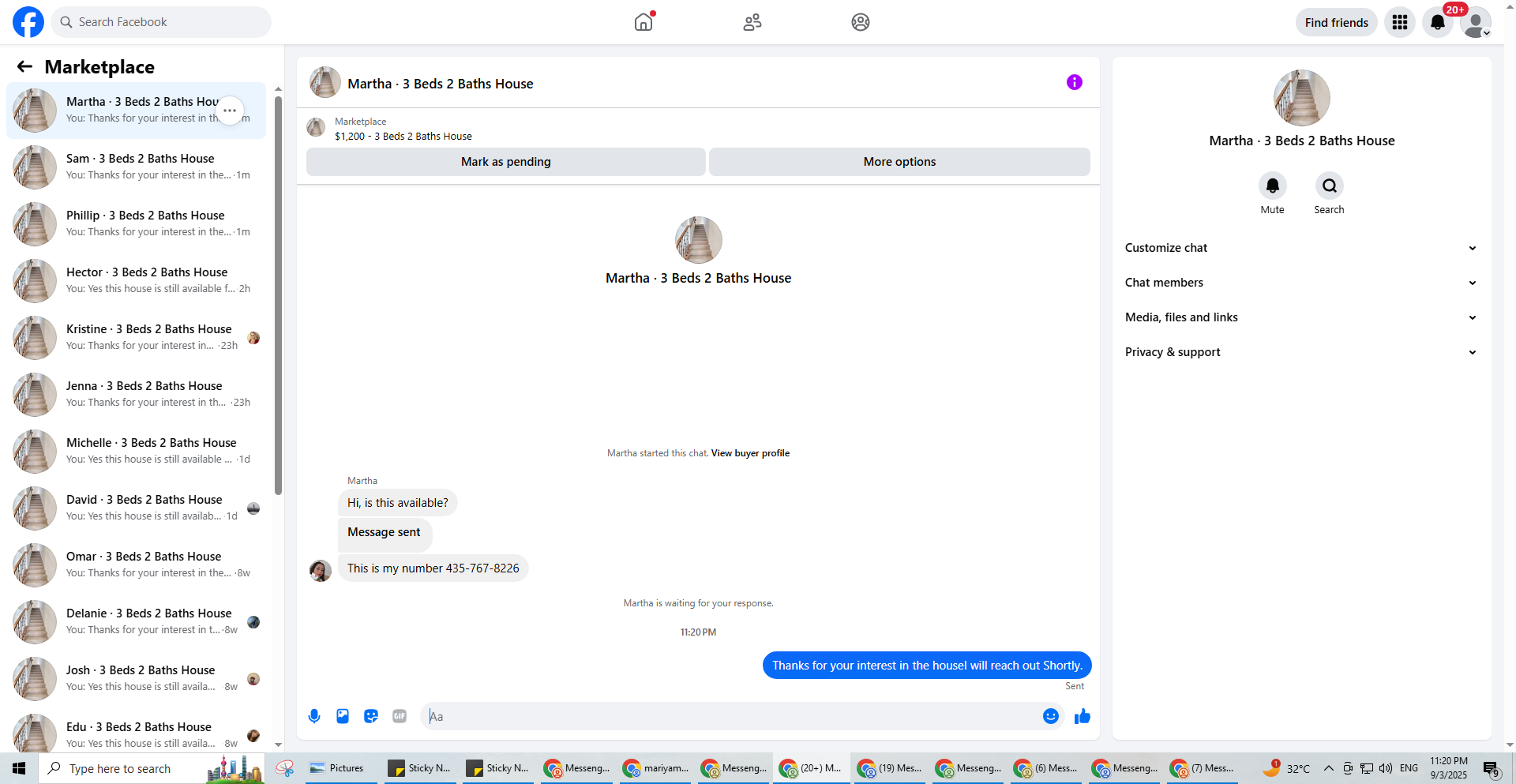Screen dimensions: 1516x784
Task: Click scroll-down arrow of conversation list
Action: (278, 745)
